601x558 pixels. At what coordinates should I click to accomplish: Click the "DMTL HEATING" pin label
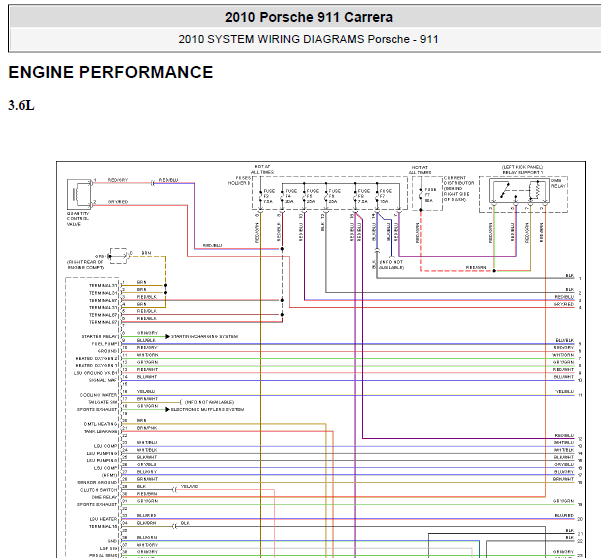click(100, 424)
